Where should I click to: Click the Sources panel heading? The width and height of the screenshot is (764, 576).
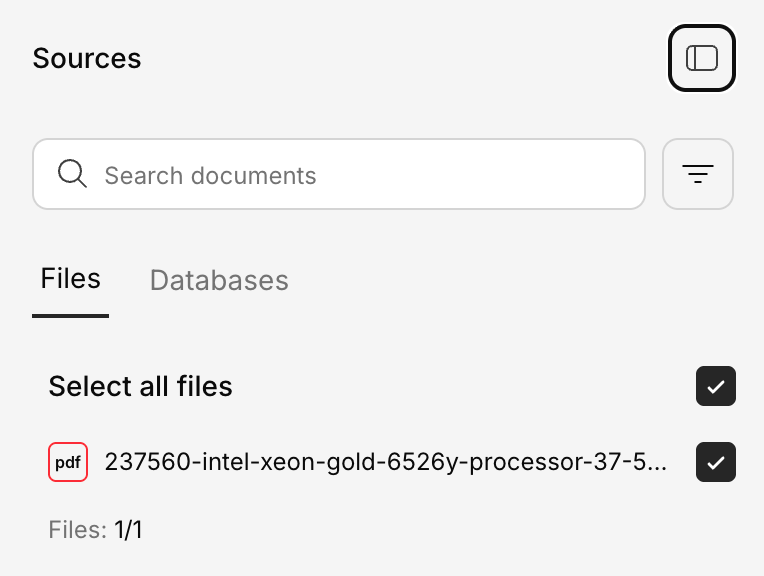click(x=87, y=58)
